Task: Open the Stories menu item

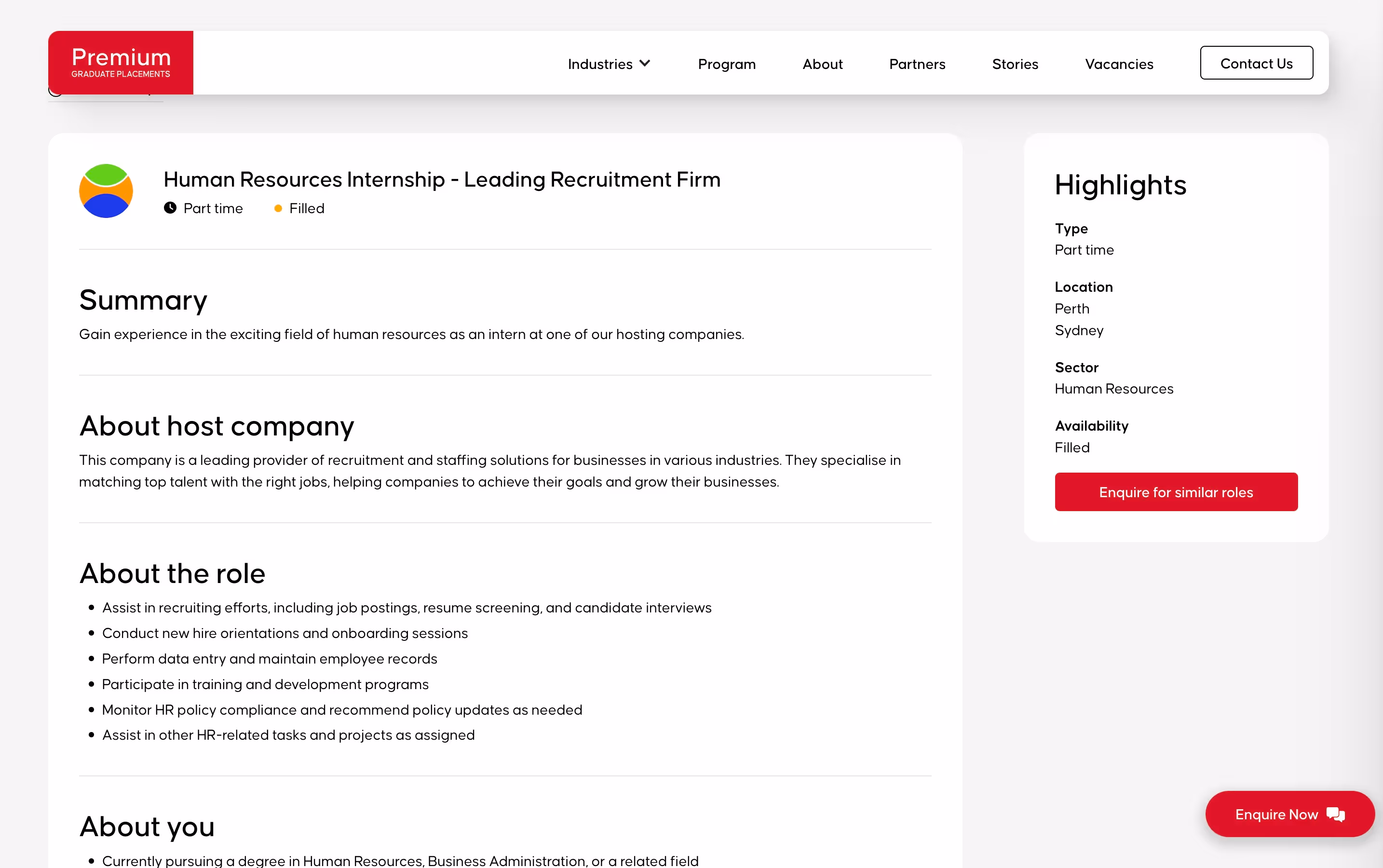Action: [1015, 64]
